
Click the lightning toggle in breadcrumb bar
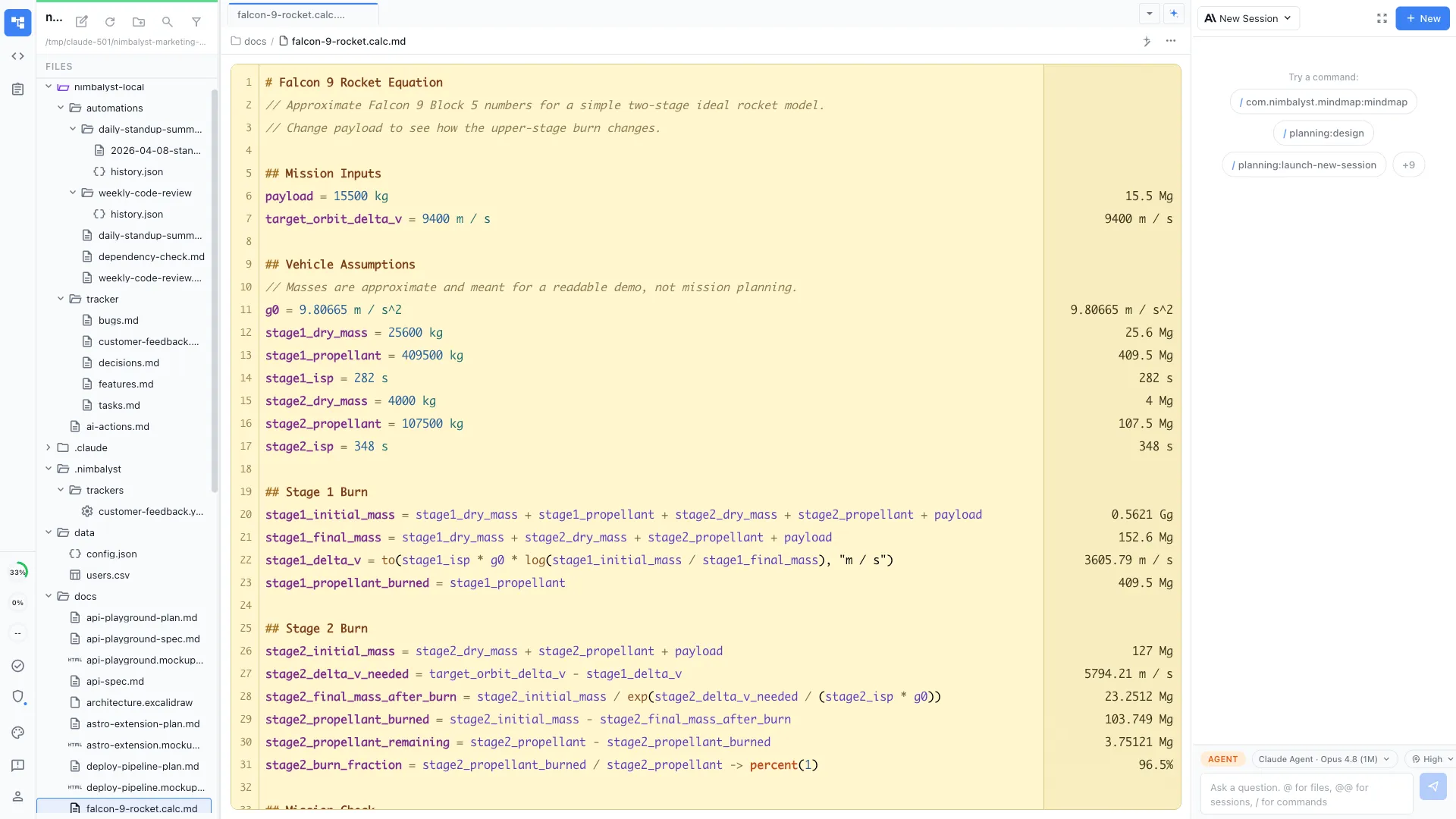click(1147, 41)
